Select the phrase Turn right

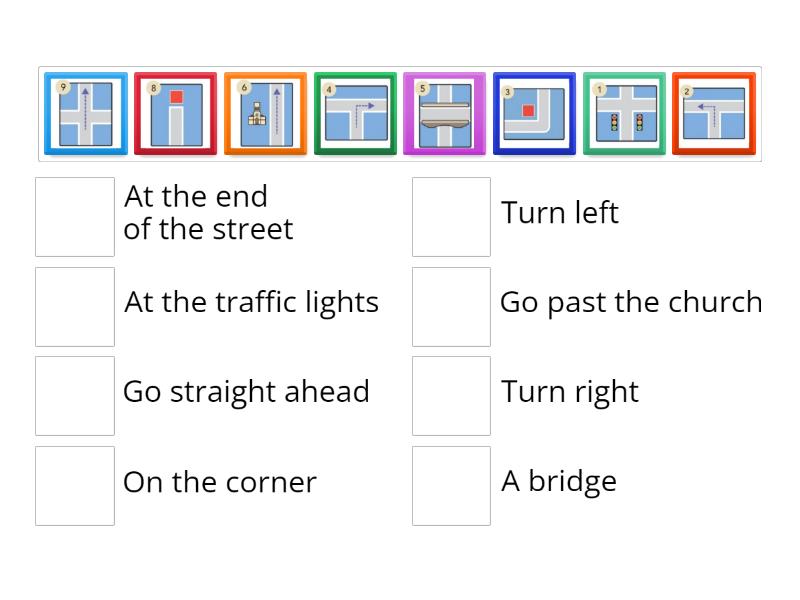[x=569, y=392]
